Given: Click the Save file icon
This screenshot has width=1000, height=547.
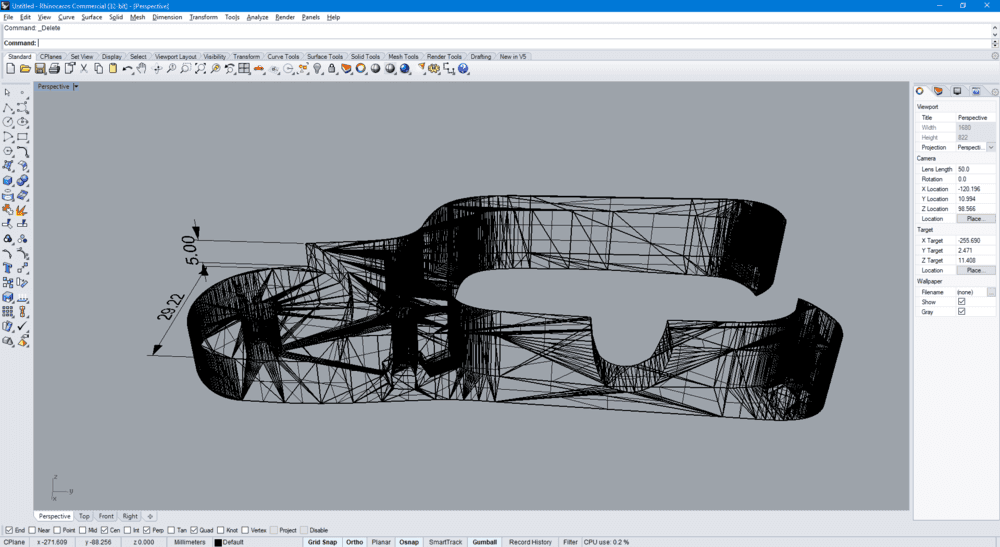Looking at the screenshot, I should coord(40,69).
